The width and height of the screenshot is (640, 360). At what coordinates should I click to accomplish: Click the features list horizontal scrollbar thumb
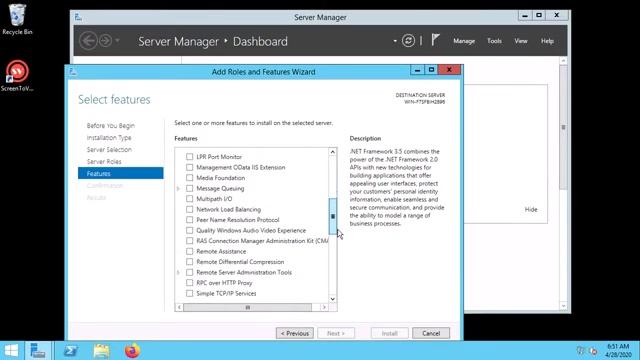(247, 307)
